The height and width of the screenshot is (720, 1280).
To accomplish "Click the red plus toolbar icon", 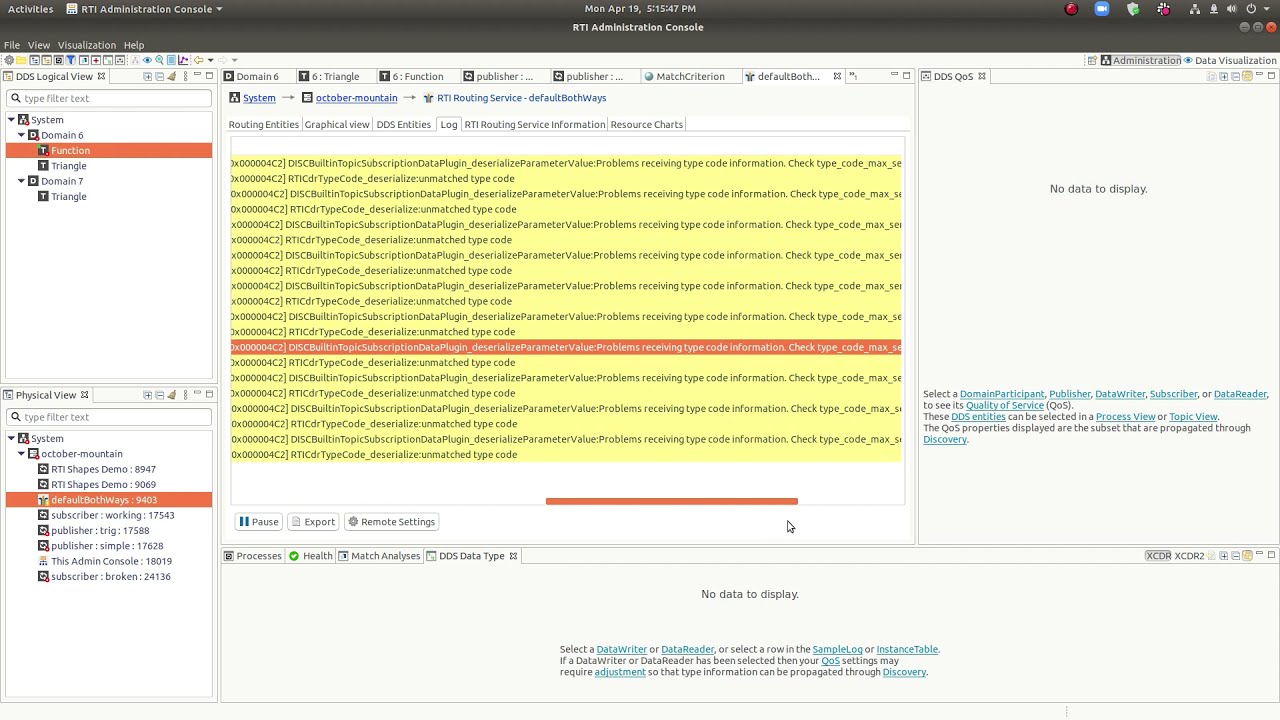I will point(96,60).
